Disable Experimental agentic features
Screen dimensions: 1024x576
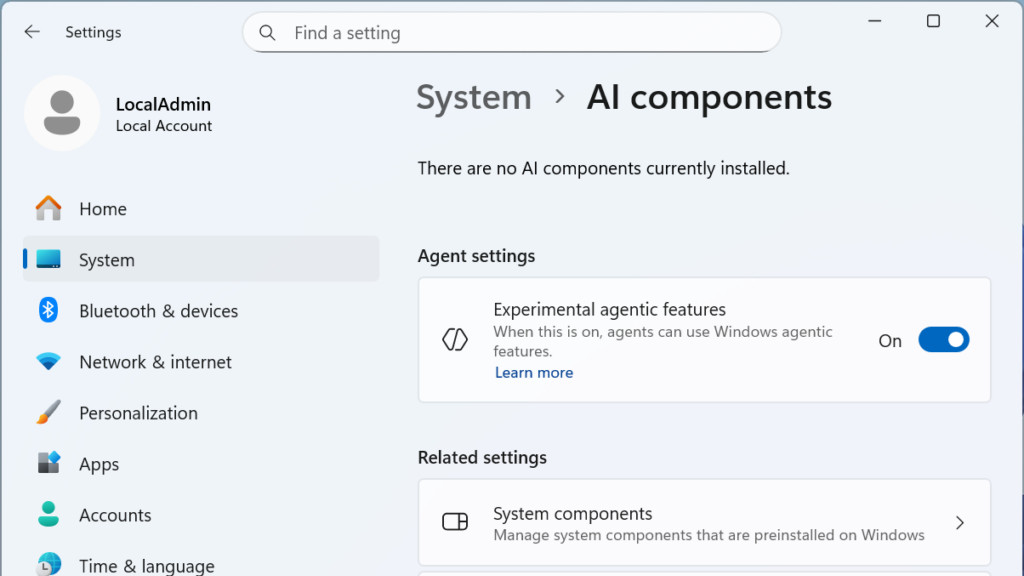(x=943, y=340)
